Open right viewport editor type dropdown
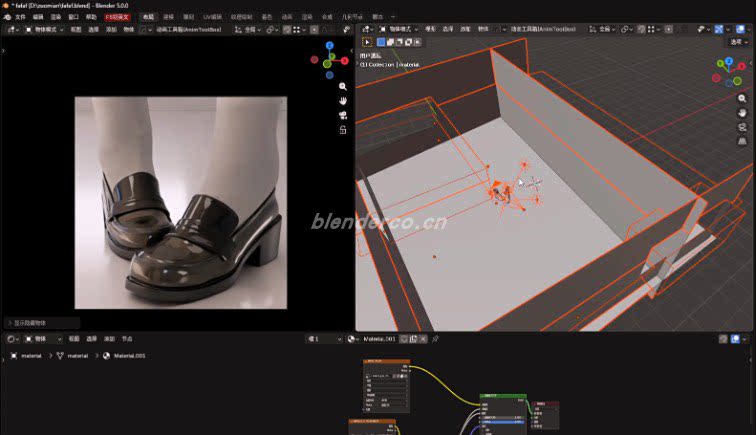Viewport: 756px width, 435px height. click(368, 29)
